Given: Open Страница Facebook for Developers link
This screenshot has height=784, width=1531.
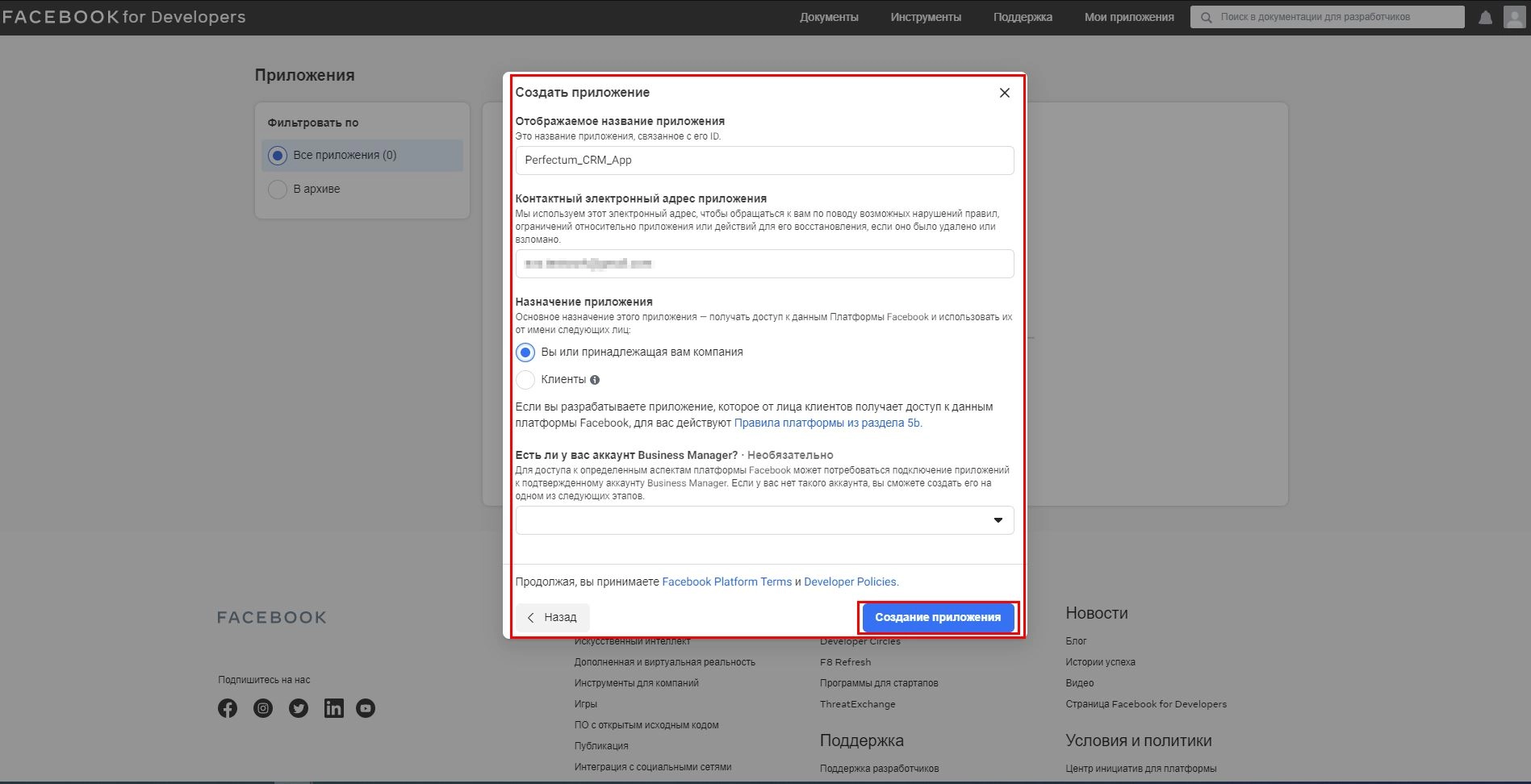Looking at the screenshot, I should coord(1146,704).
